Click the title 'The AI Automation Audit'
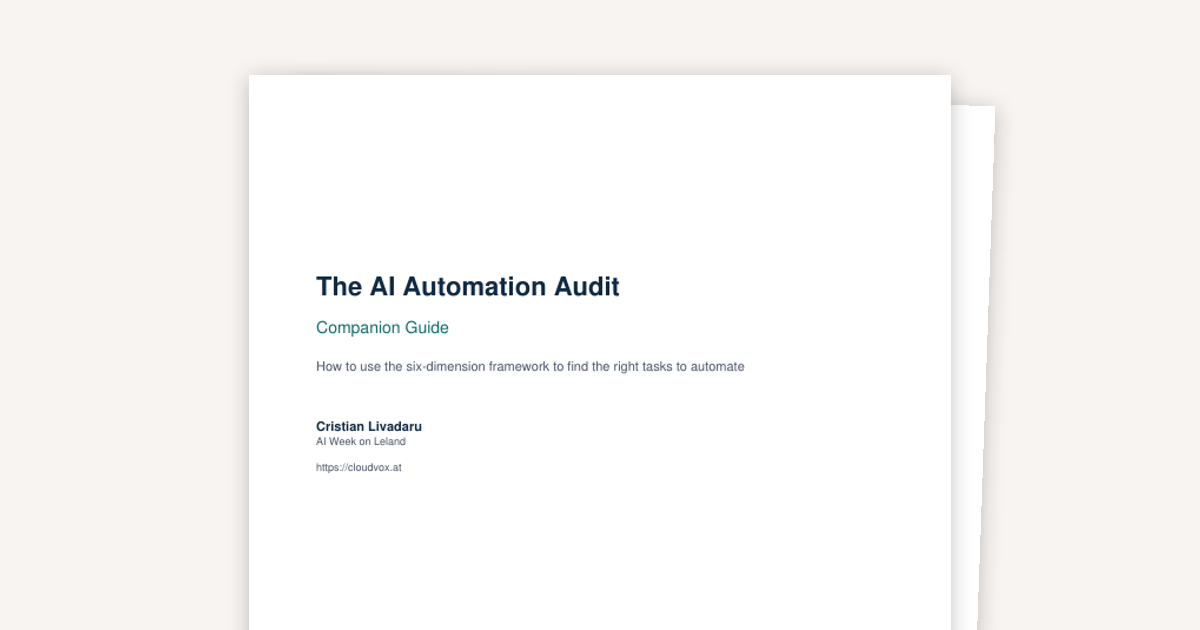This screenshot has height=630, width=1200. click(x=468, y=287)
